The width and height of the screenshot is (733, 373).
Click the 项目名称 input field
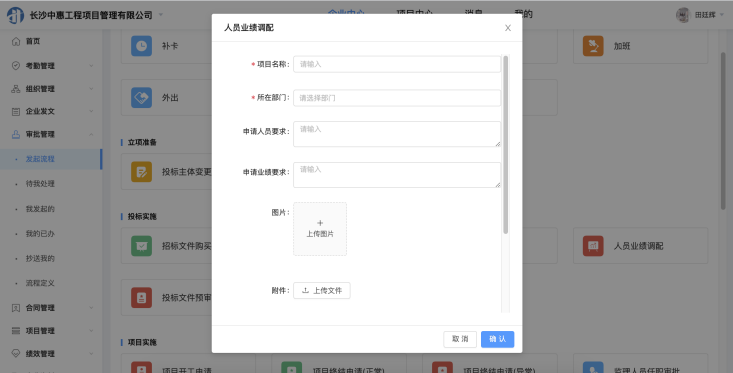coord(397,64)
